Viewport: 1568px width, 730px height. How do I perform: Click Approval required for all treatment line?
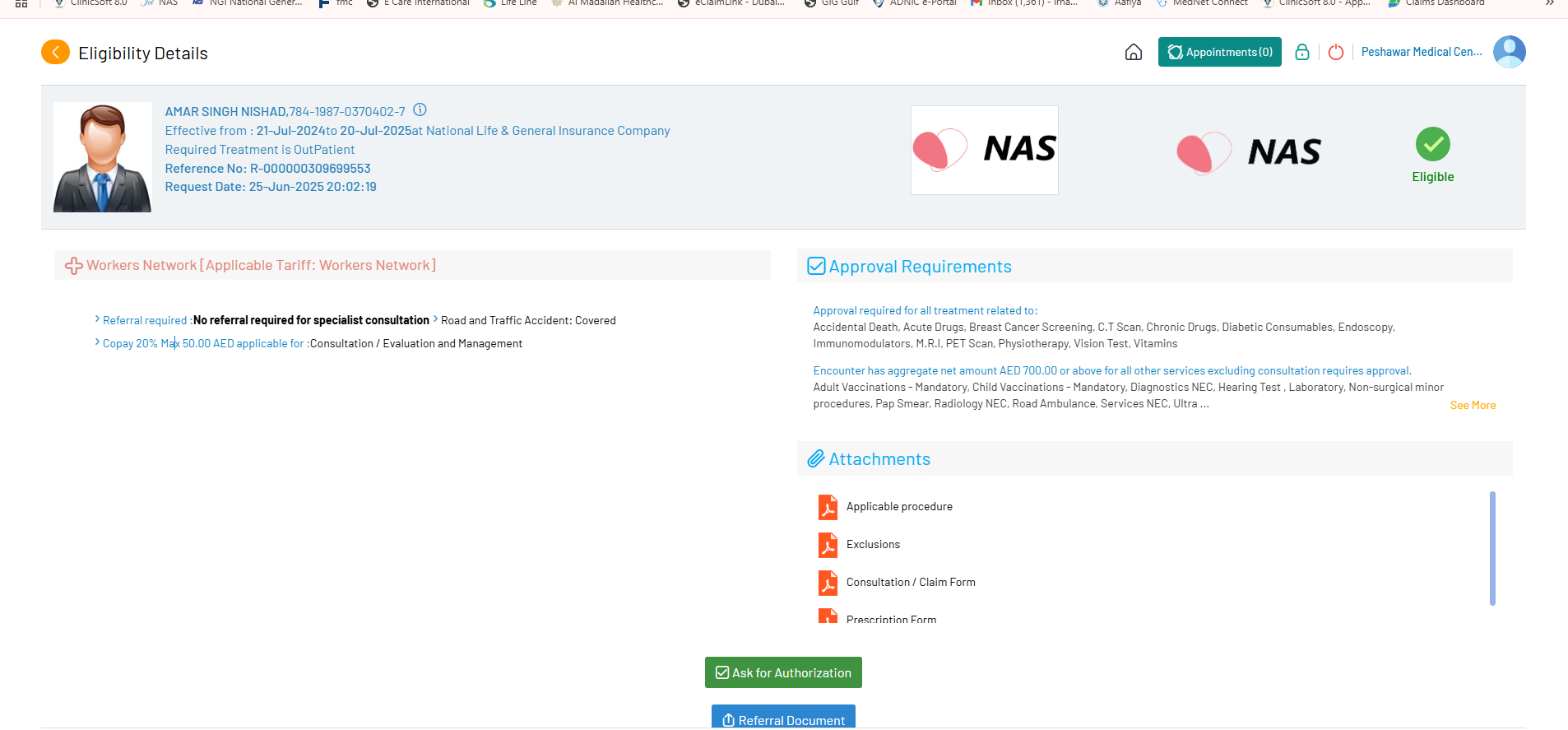(925, 310)
